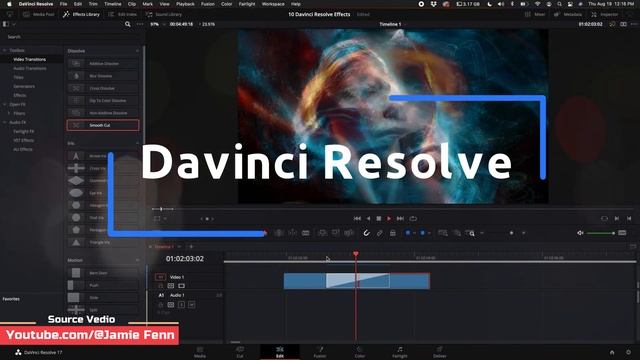This screenshot has width=640, height=360.
Task: Click the viewer jog scrubber slider
Action: (162, 209)
